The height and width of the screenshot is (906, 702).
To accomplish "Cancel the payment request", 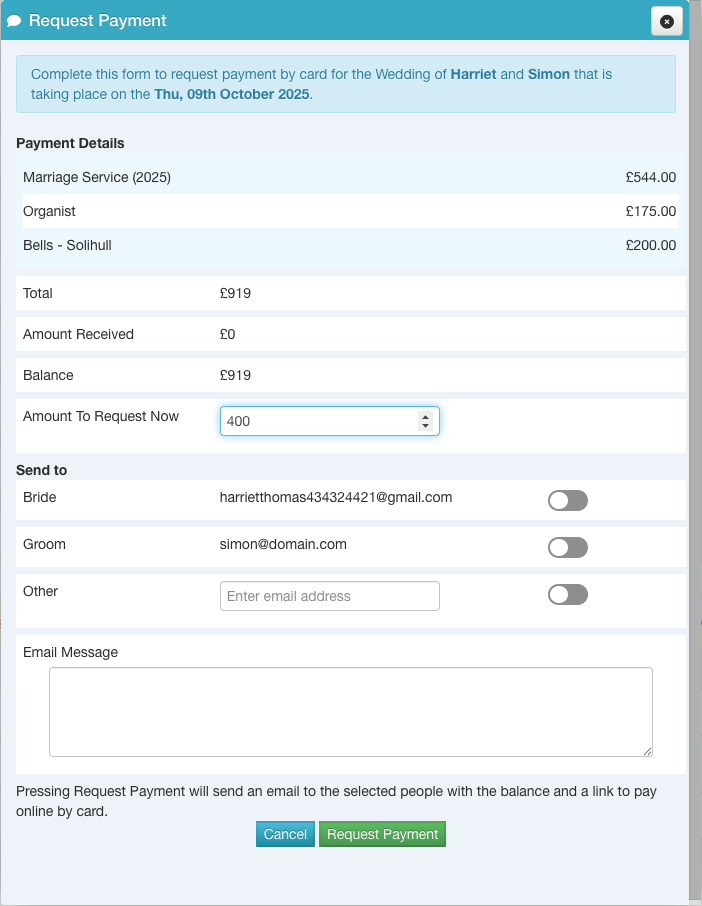I will 285,834.
